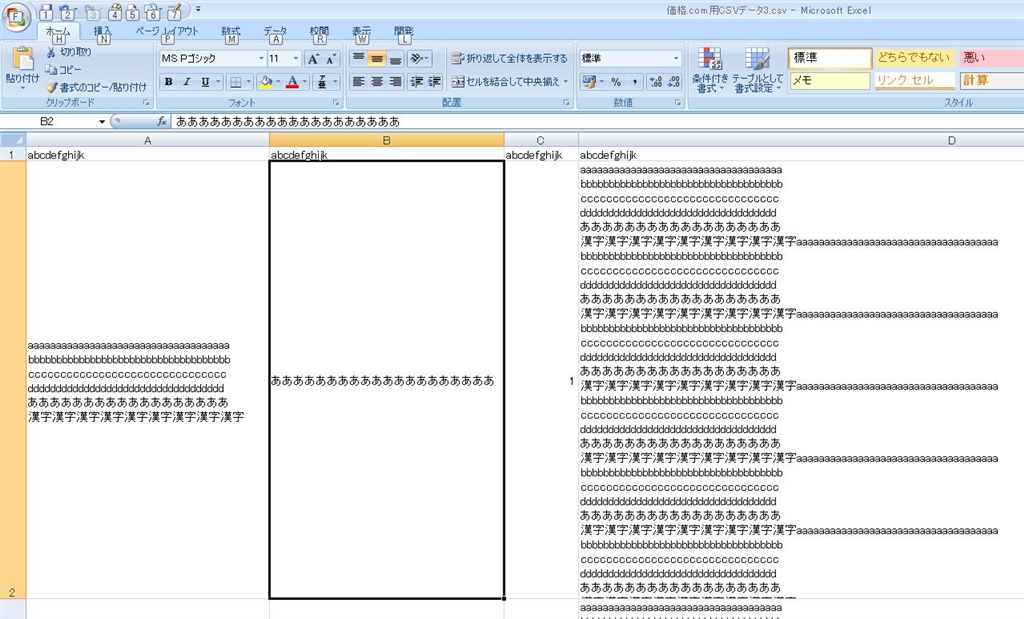Decrease decimal places
Screen dimensions: 1024x619
point(674,82)
